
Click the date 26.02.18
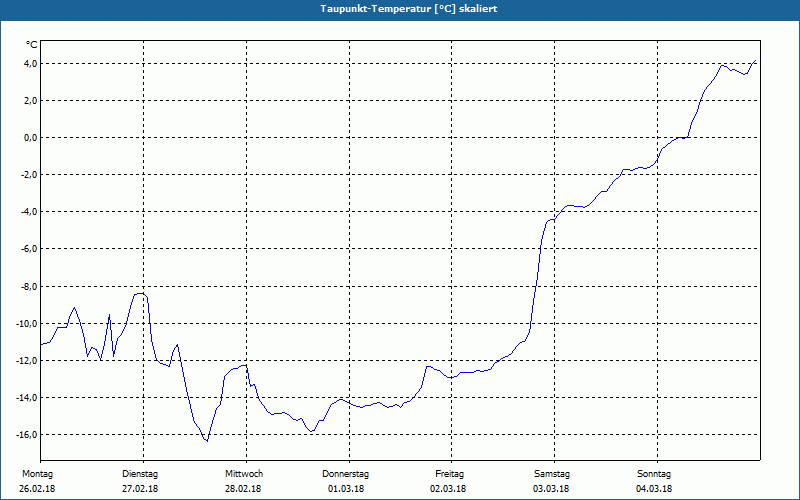tap(37, 489)
